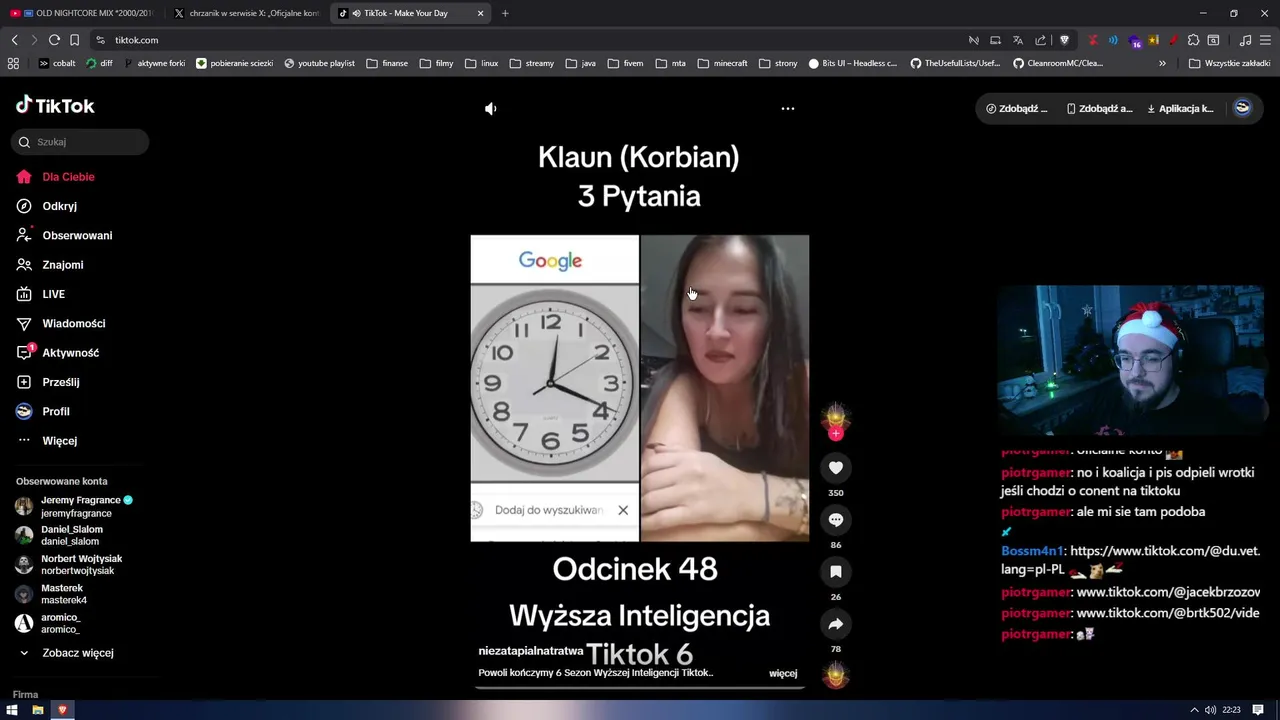Image resolution: width=1280 pixels, height=720 pixels.
Task: Expand the caption with więcej
Action: [783, 674]
